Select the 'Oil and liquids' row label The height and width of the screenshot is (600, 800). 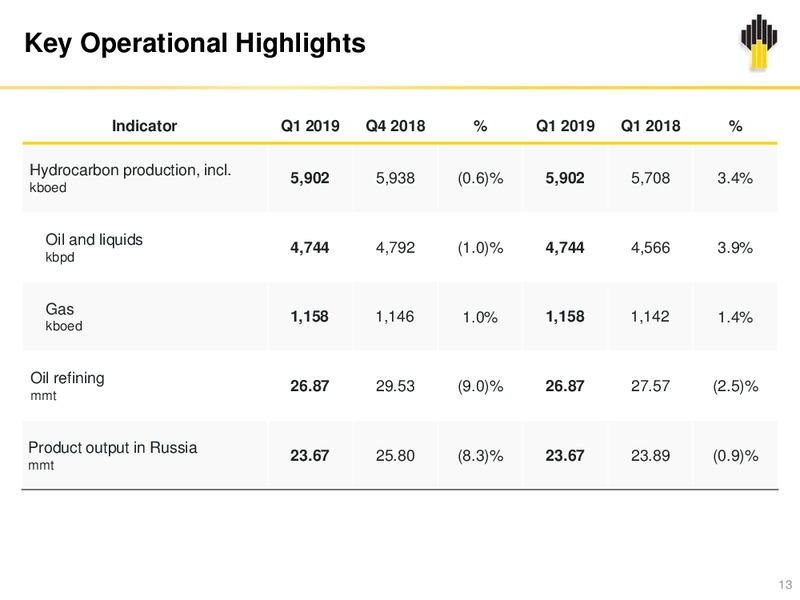[x=94, y=239]
